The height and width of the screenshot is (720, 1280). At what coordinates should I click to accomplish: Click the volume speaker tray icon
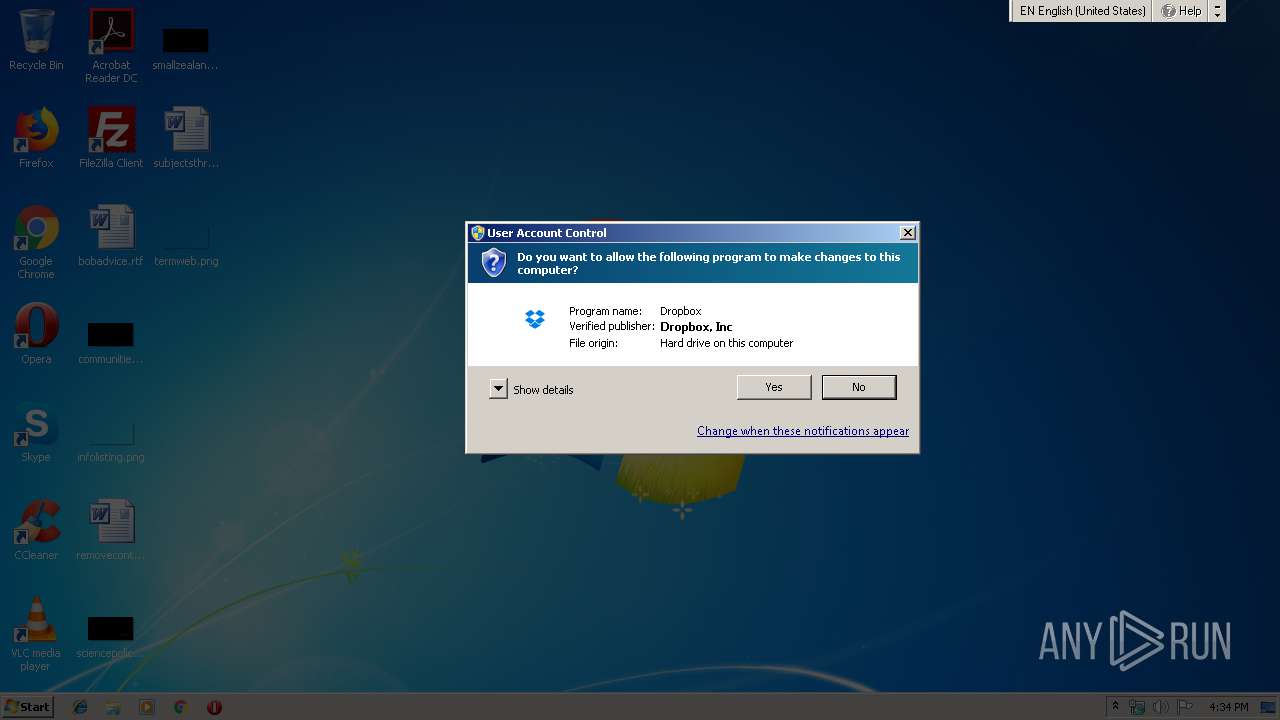click(x=1161, y=707)
